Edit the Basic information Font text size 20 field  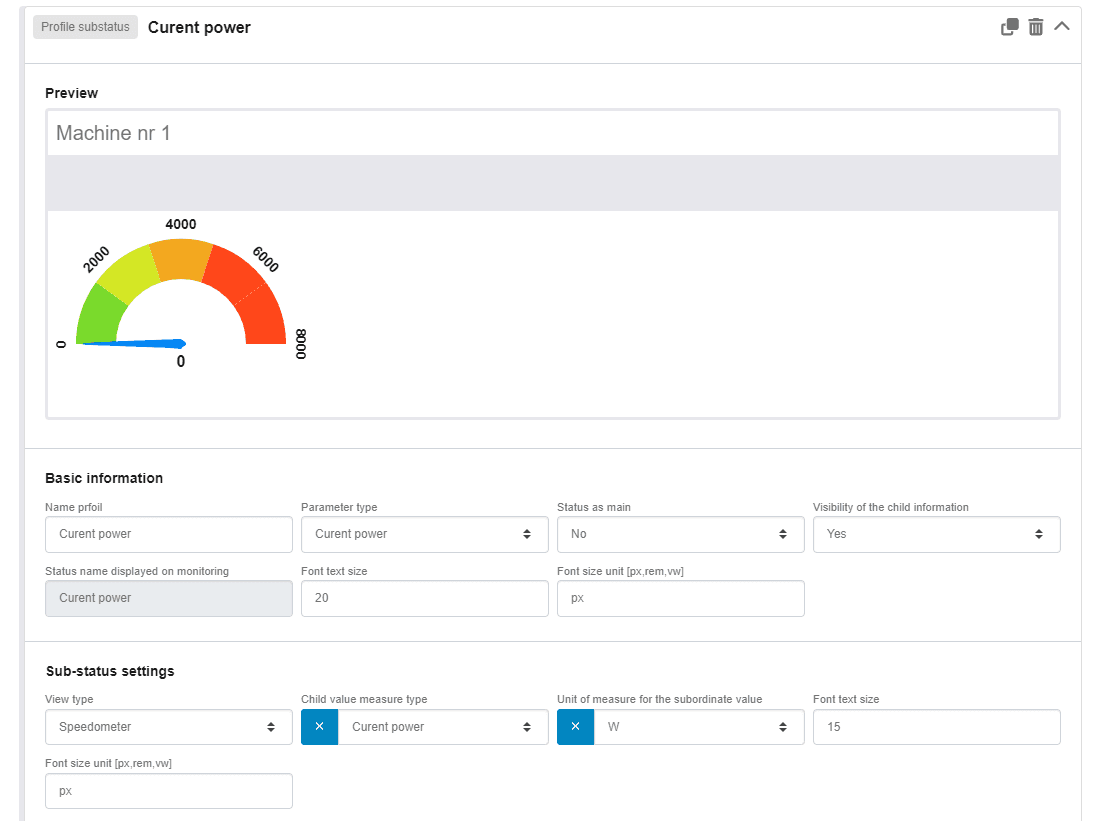425,598
